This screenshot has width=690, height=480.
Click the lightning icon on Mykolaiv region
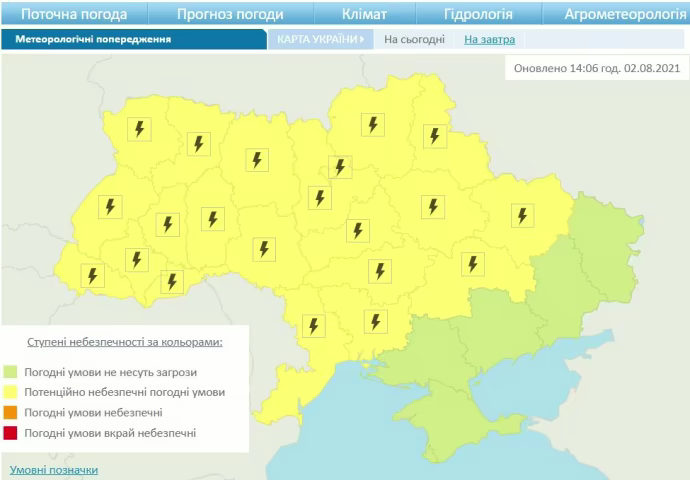[375, 321]
